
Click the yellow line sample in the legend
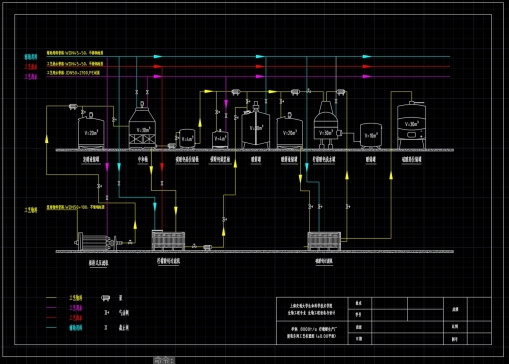(51, 298)
